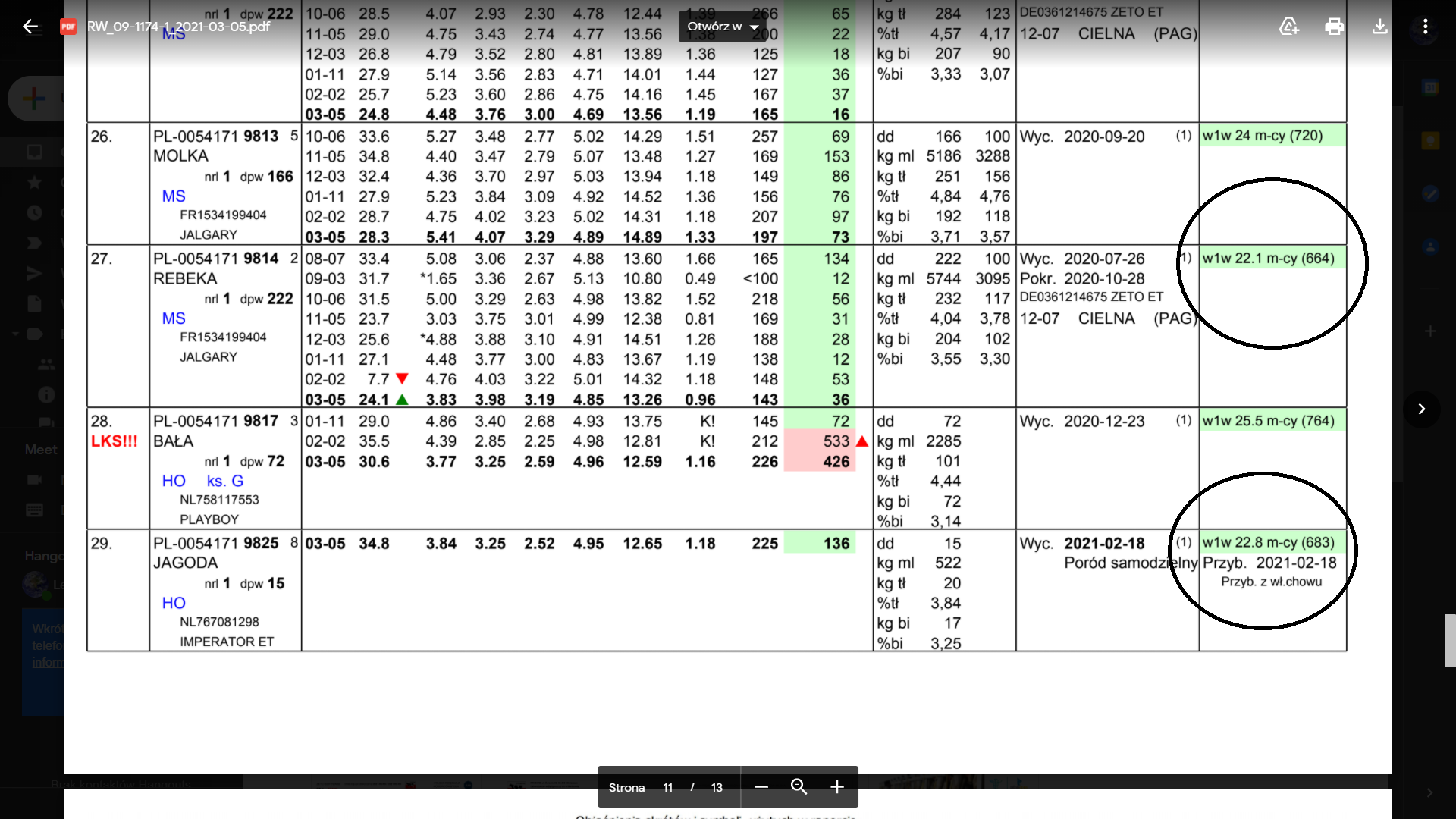Zoom out using the minus icon
The height and width of the screenshot is (819, 1456).
click(x=761, y=787)
